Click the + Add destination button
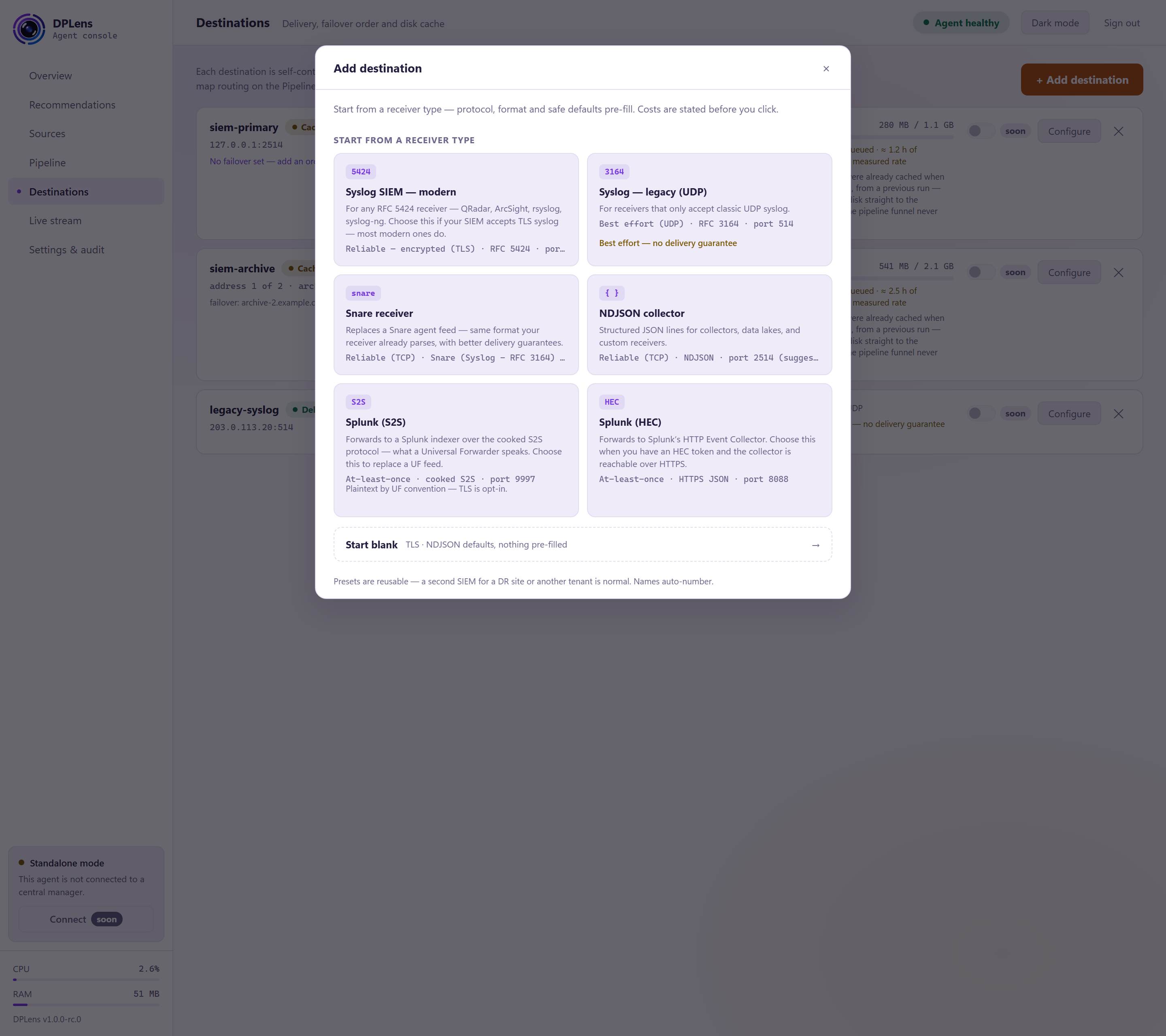This screenshot has height=1036, width=1166. (1081, 80)
